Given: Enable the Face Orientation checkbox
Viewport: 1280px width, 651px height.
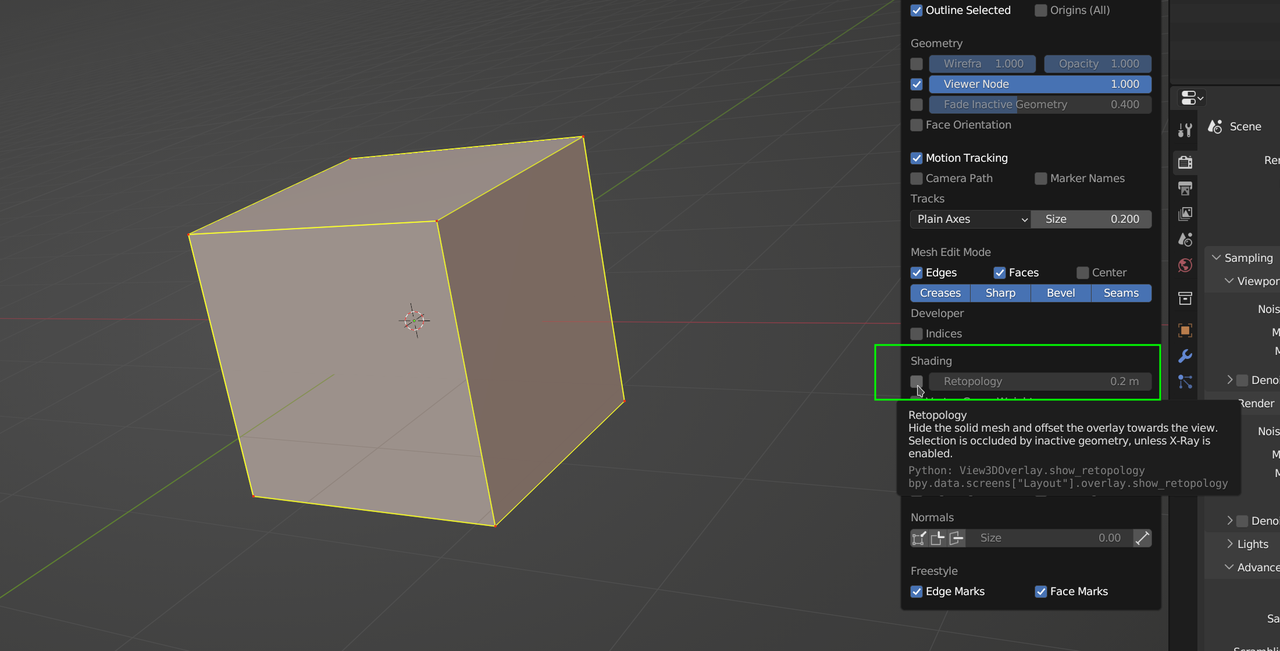Looking at the screenshot, I should point(916,124).
